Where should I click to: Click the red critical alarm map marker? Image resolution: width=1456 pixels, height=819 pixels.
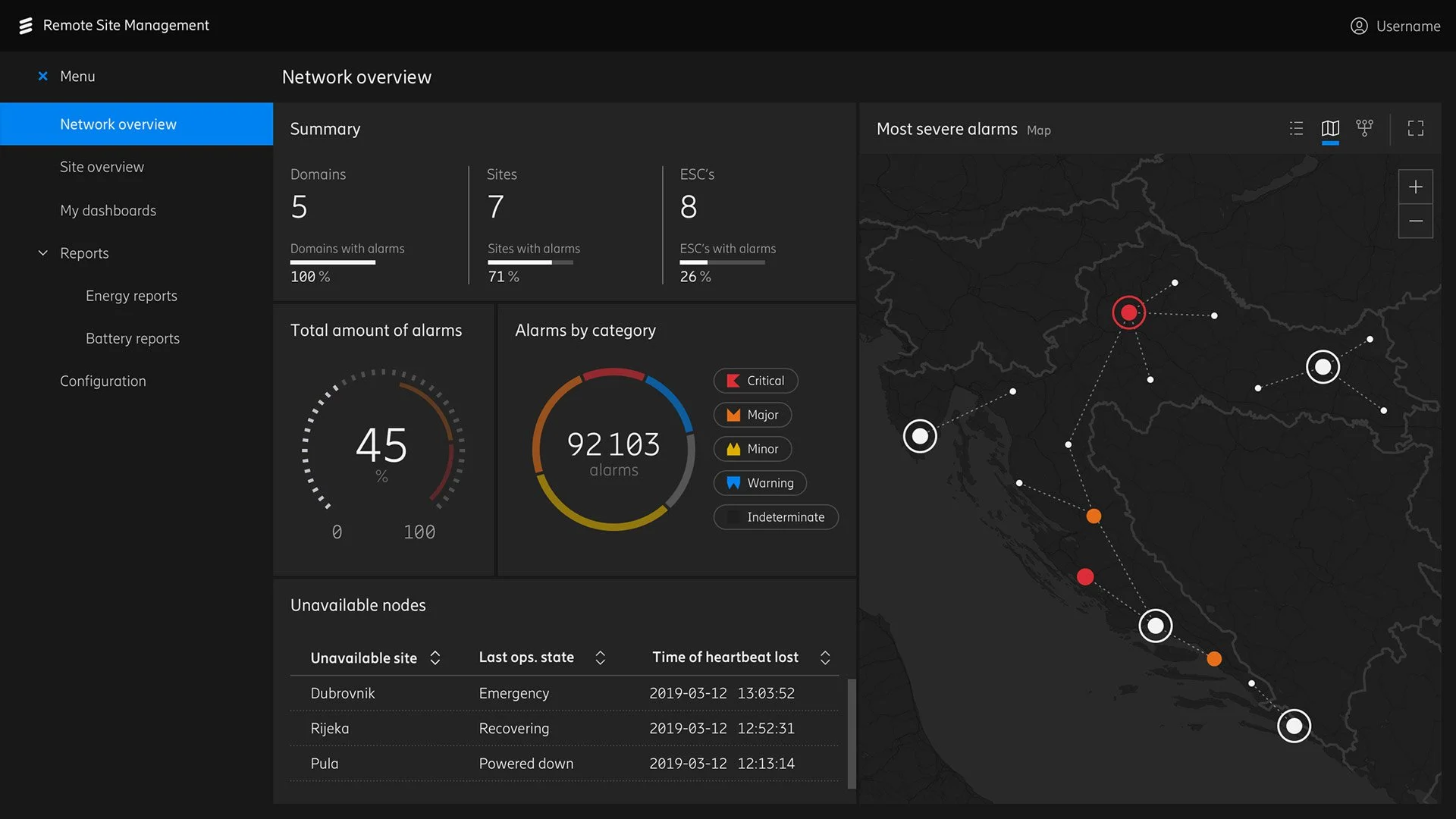click(1128, 312)
